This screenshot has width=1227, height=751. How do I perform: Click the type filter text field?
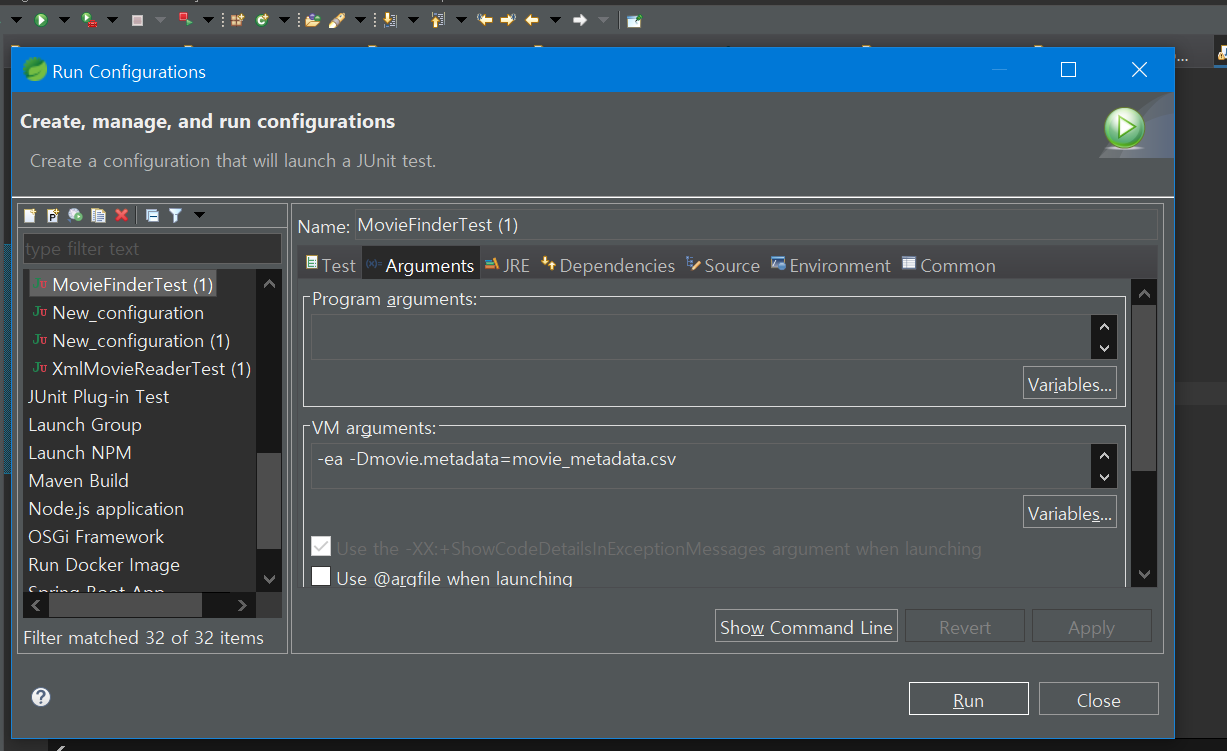click(152, 249)
